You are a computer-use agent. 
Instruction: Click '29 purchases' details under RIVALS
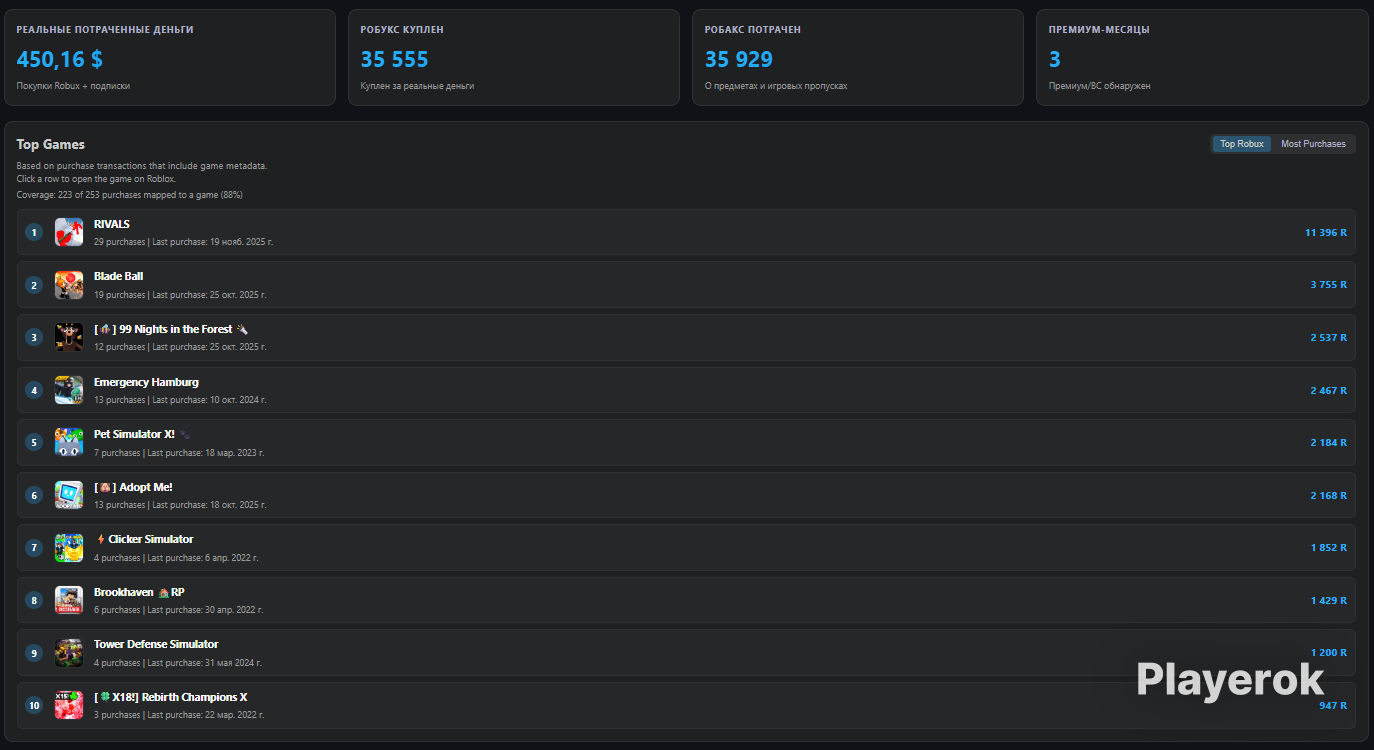(183, 242)
